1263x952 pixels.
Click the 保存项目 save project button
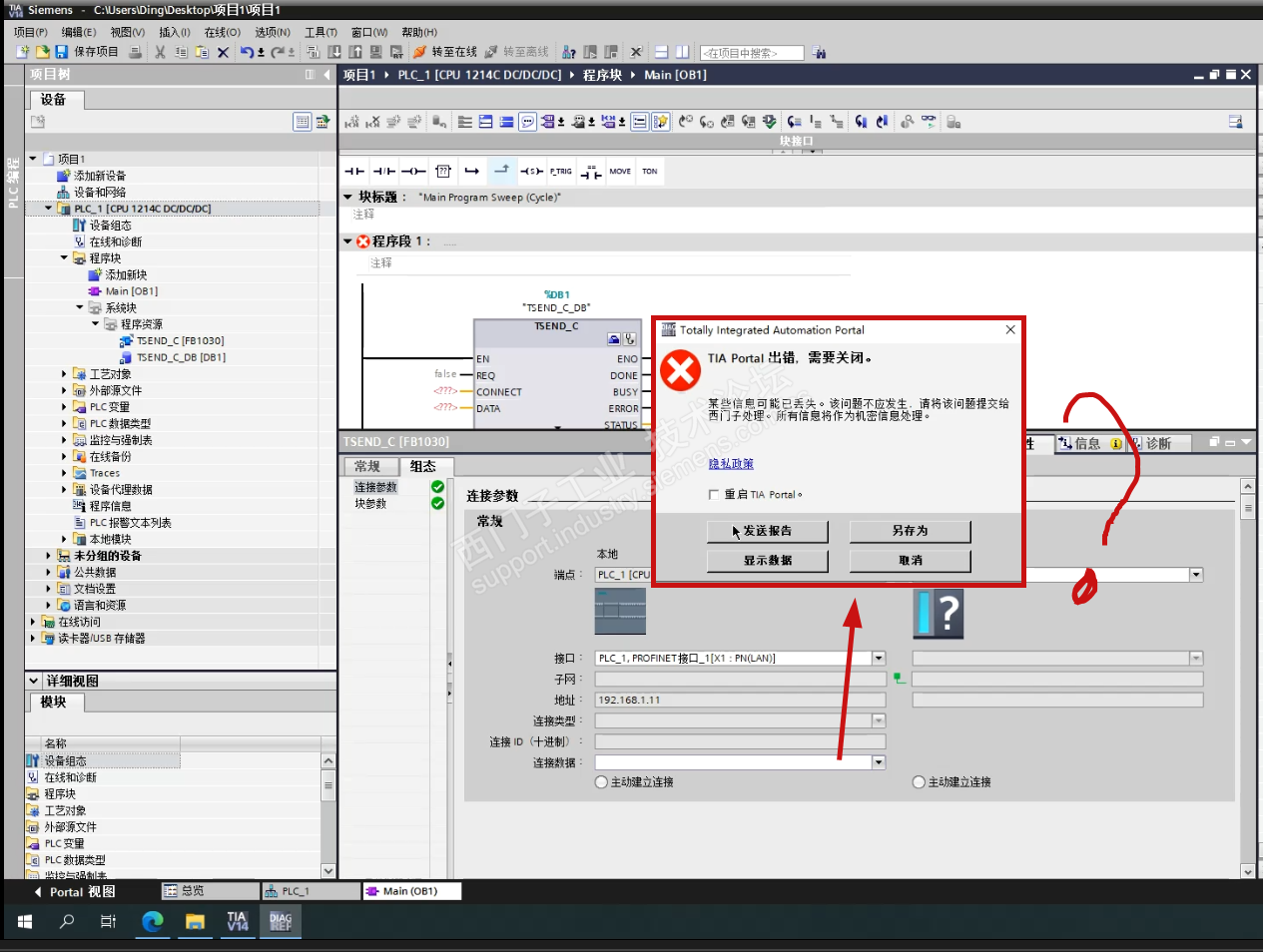[87, 52]
